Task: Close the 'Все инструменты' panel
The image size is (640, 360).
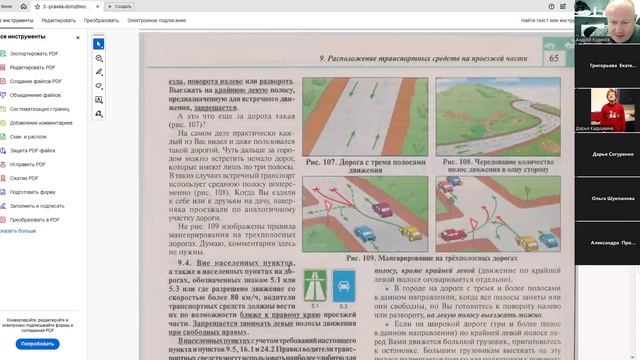Action: [78, 37]
